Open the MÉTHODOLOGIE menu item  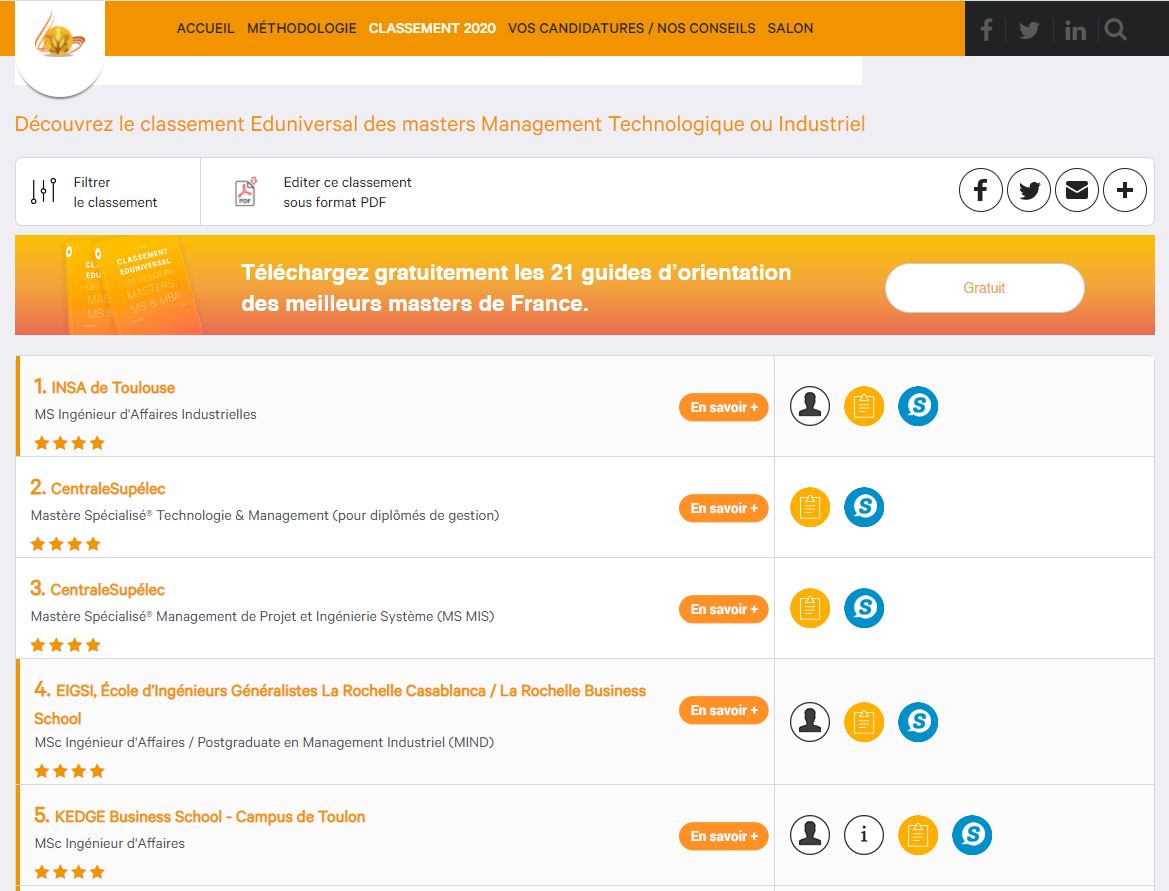302,28
